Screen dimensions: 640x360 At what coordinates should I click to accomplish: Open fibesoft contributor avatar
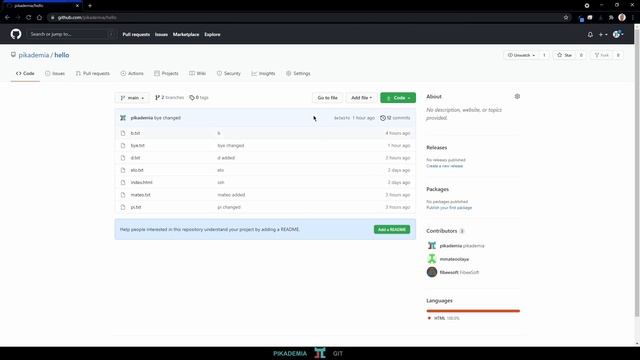point(432,272)
